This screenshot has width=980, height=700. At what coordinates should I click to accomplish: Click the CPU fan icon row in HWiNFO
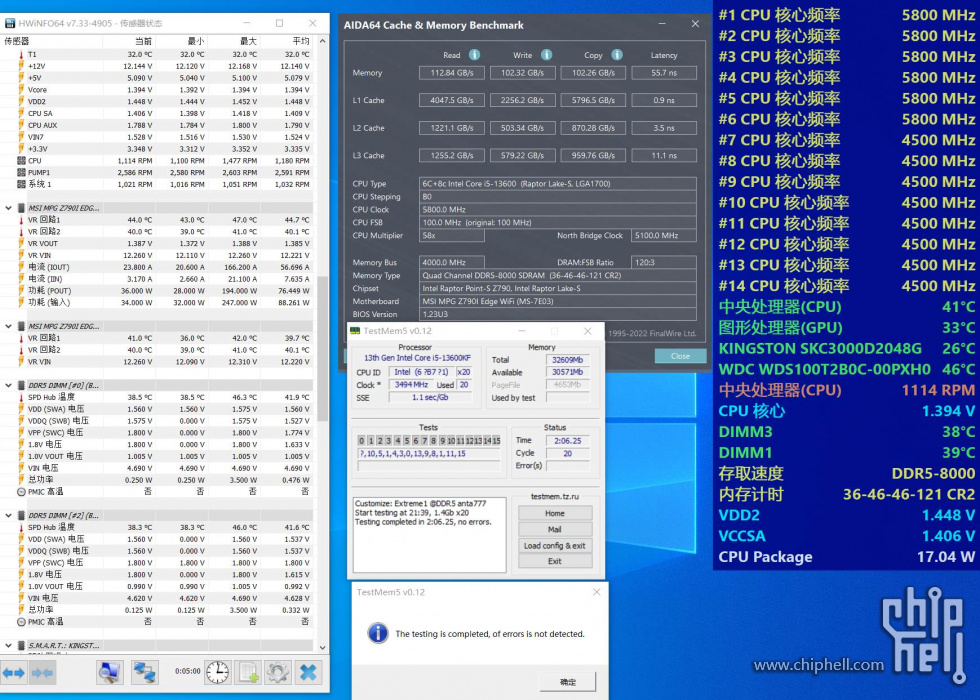pyautogui.click(x=21, y=161)
